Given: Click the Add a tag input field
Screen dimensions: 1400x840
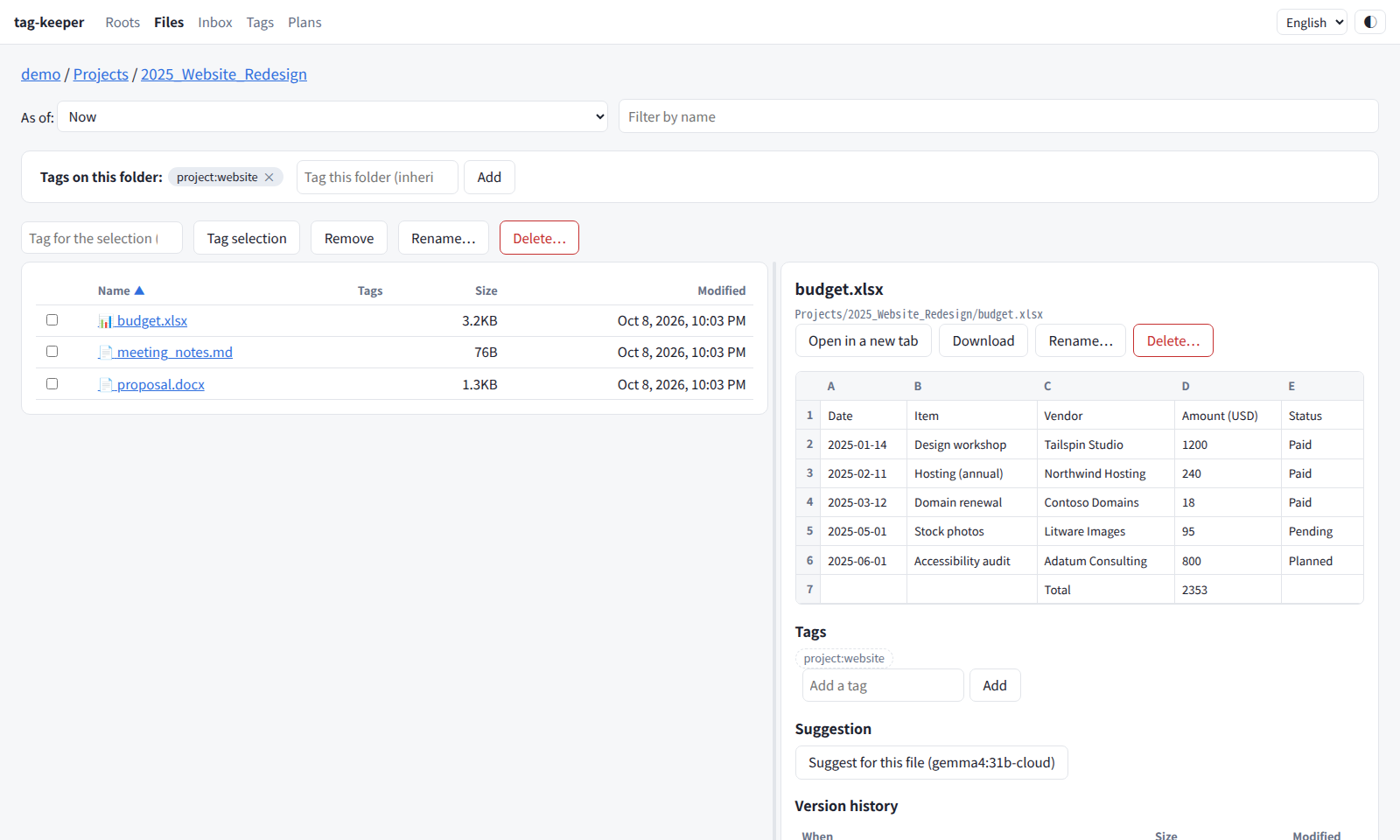Looking at the screenshot, I should tap(883, 685).
